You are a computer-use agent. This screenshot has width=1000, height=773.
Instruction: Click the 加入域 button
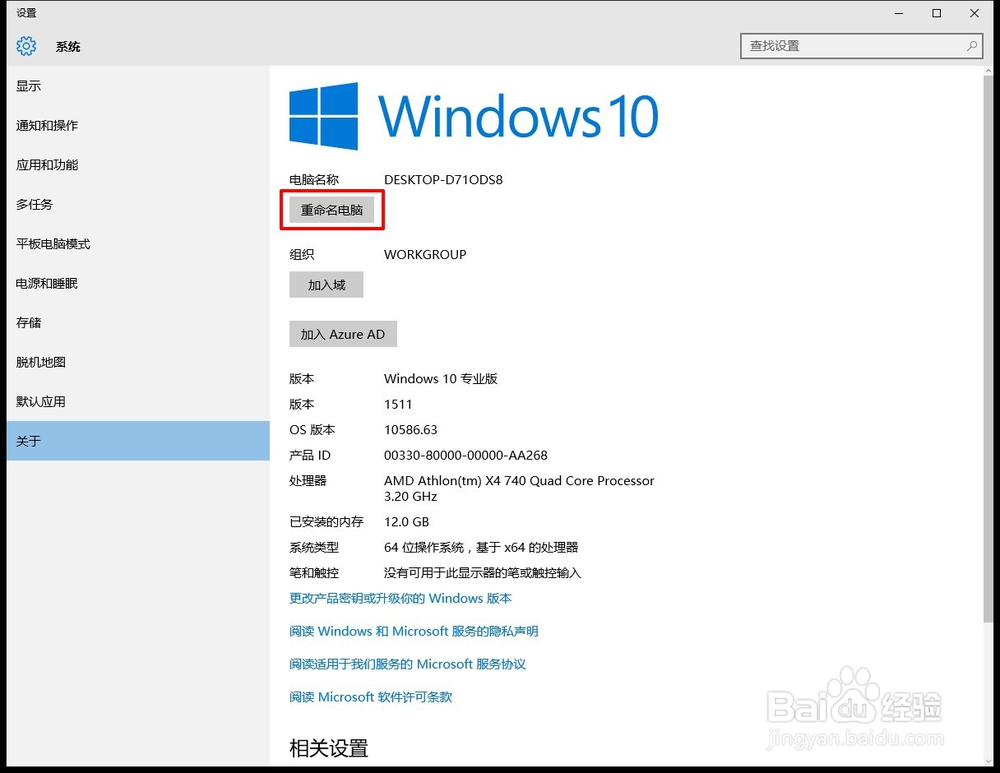(327, 284)
